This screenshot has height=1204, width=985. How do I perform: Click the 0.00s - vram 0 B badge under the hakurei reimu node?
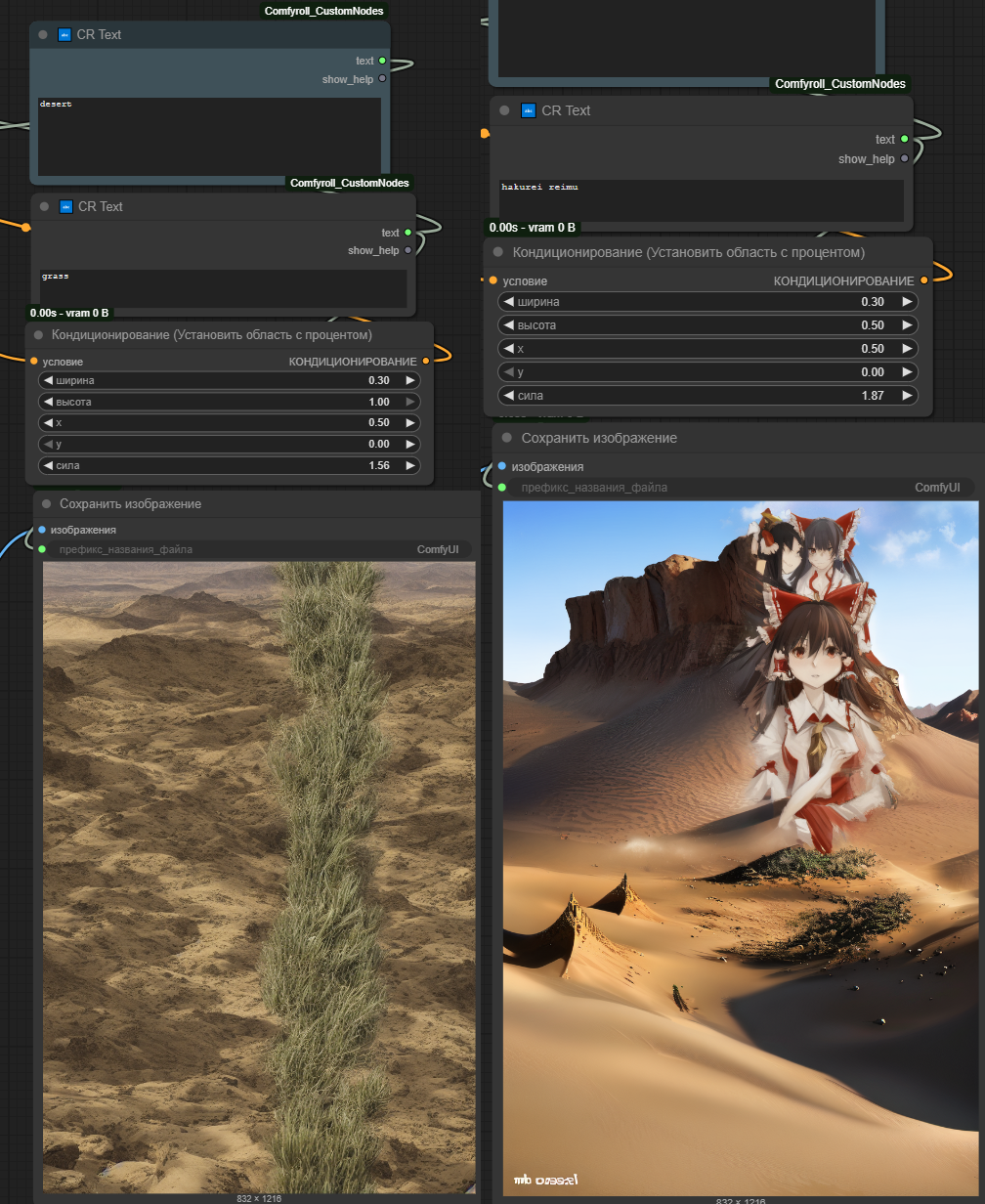(x=533, y=228)
